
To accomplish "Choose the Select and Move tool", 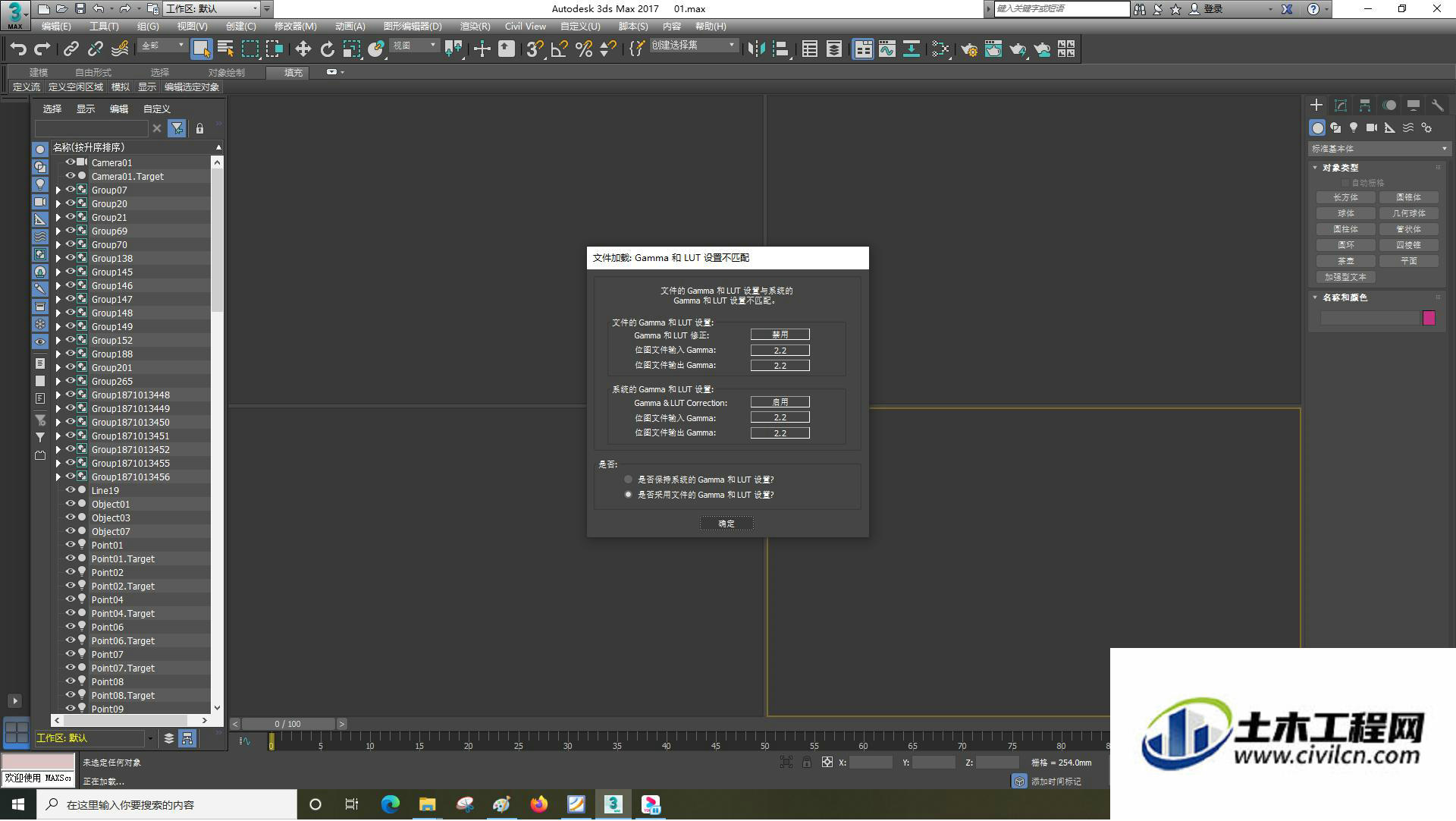I will point(303,49).
